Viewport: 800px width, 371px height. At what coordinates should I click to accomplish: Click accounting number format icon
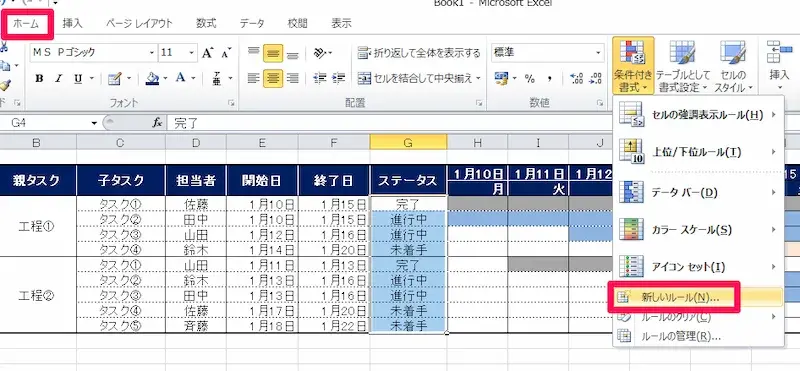click(502, 79)
